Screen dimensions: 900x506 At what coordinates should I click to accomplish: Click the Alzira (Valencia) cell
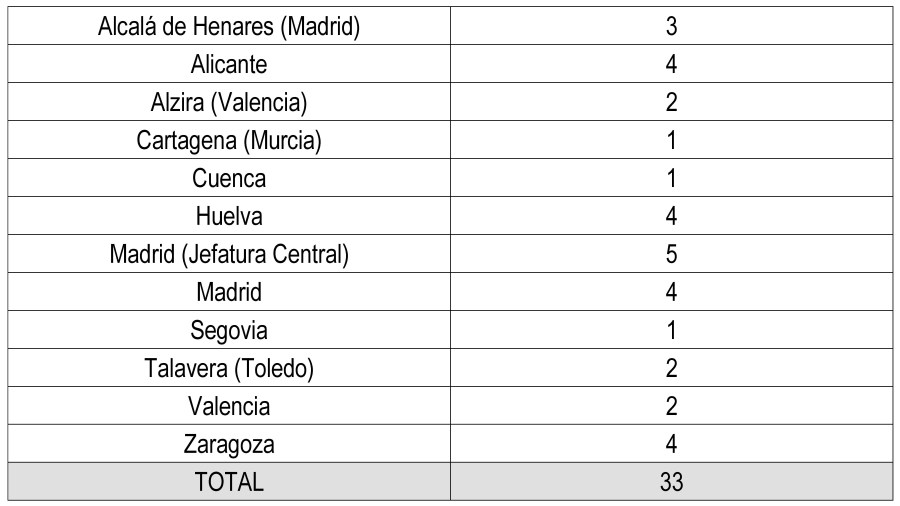point(229,103)
